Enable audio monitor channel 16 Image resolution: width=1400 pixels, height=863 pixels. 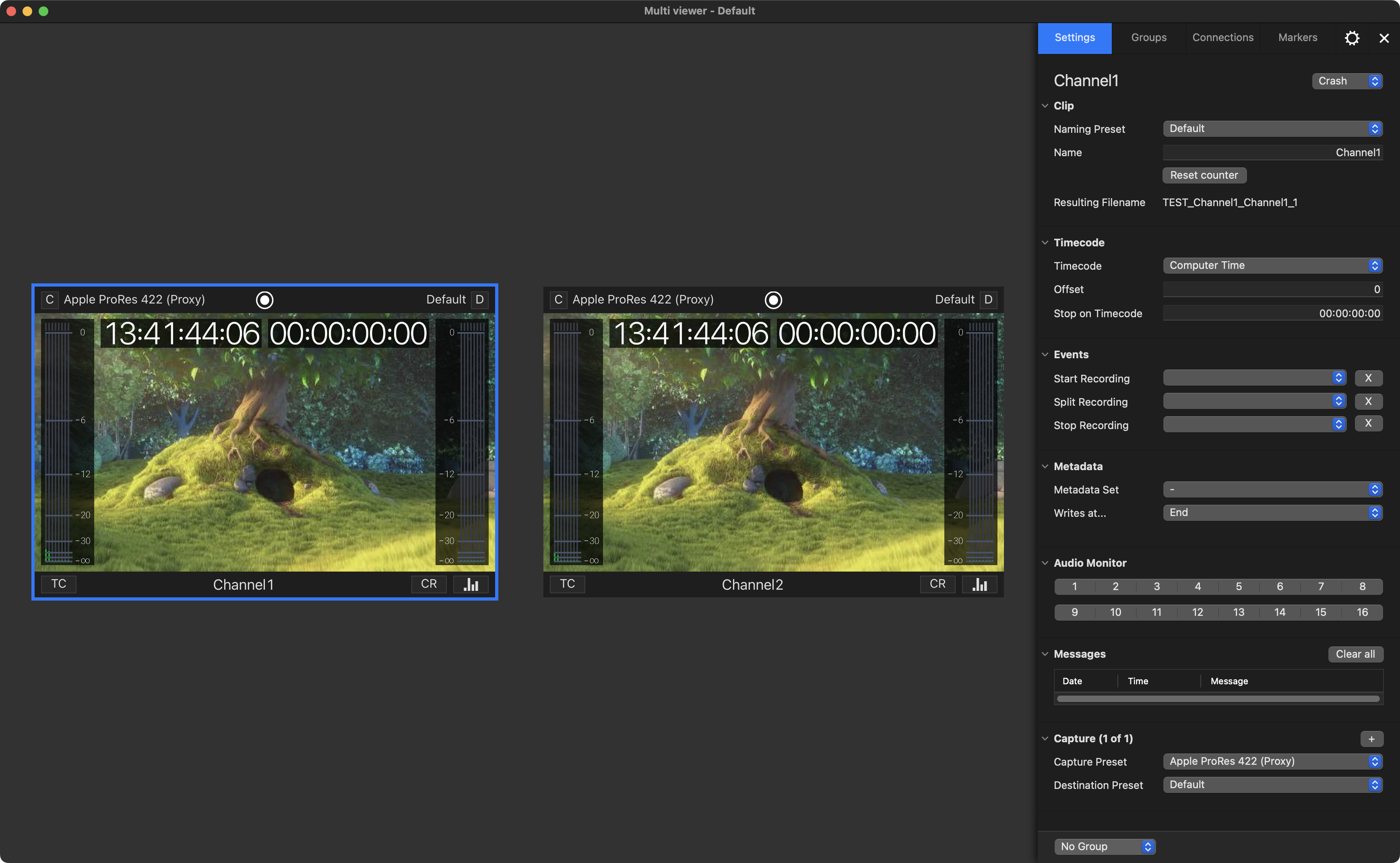[x=1362, y=612]
